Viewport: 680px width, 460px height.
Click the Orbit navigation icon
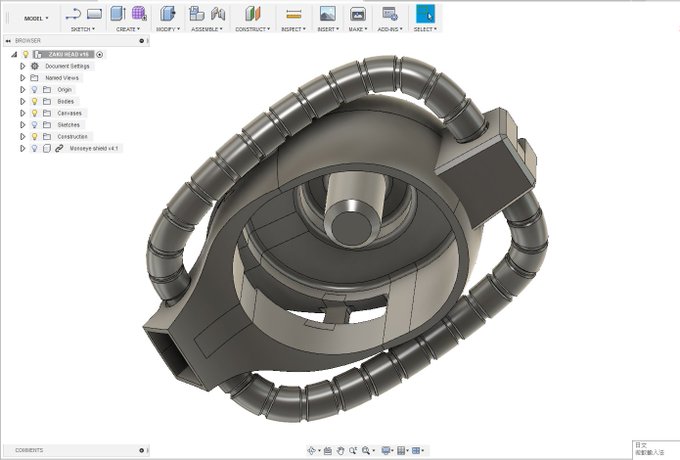pyautogui.click(x=311, y=451)
